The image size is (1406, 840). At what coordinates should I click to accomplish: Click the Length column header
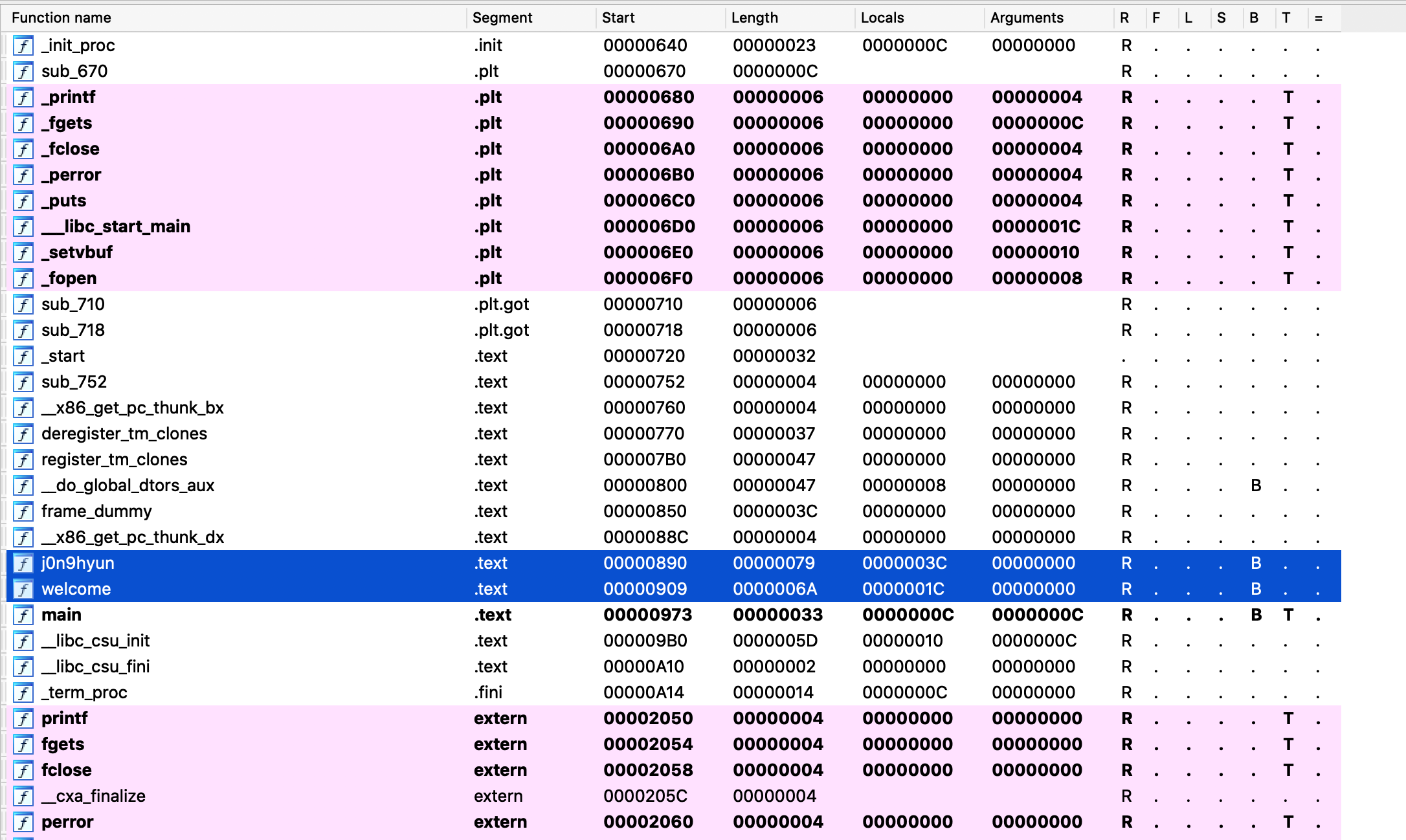(x=754, y=18)
